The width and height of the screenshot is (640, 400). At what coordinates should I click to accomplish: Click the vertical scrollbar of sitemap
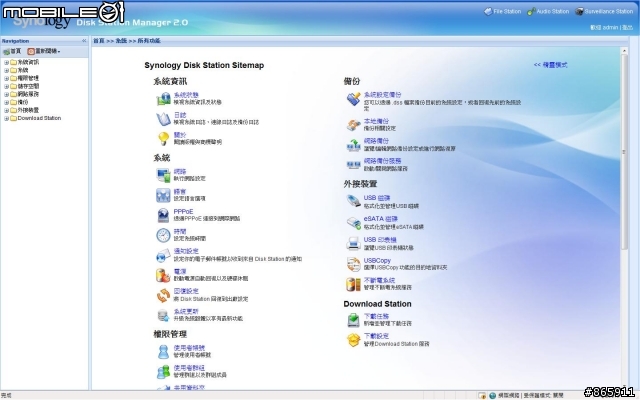tap(624, 152)
